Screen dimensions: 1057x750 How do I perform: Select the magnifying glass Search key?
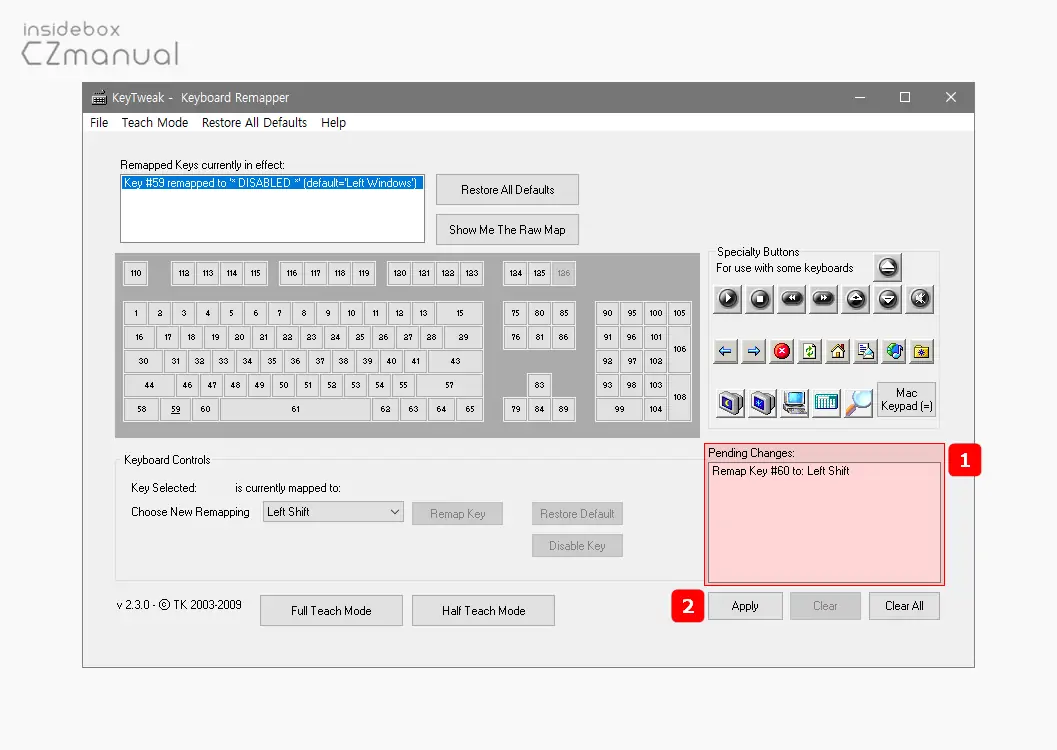click(858, 402)
